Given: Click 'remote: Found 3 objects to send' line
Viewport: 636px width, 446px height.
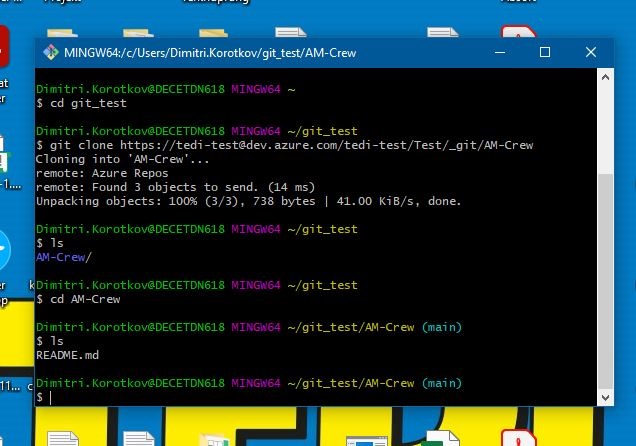Looking at the screenshot, I should [175, 187].
